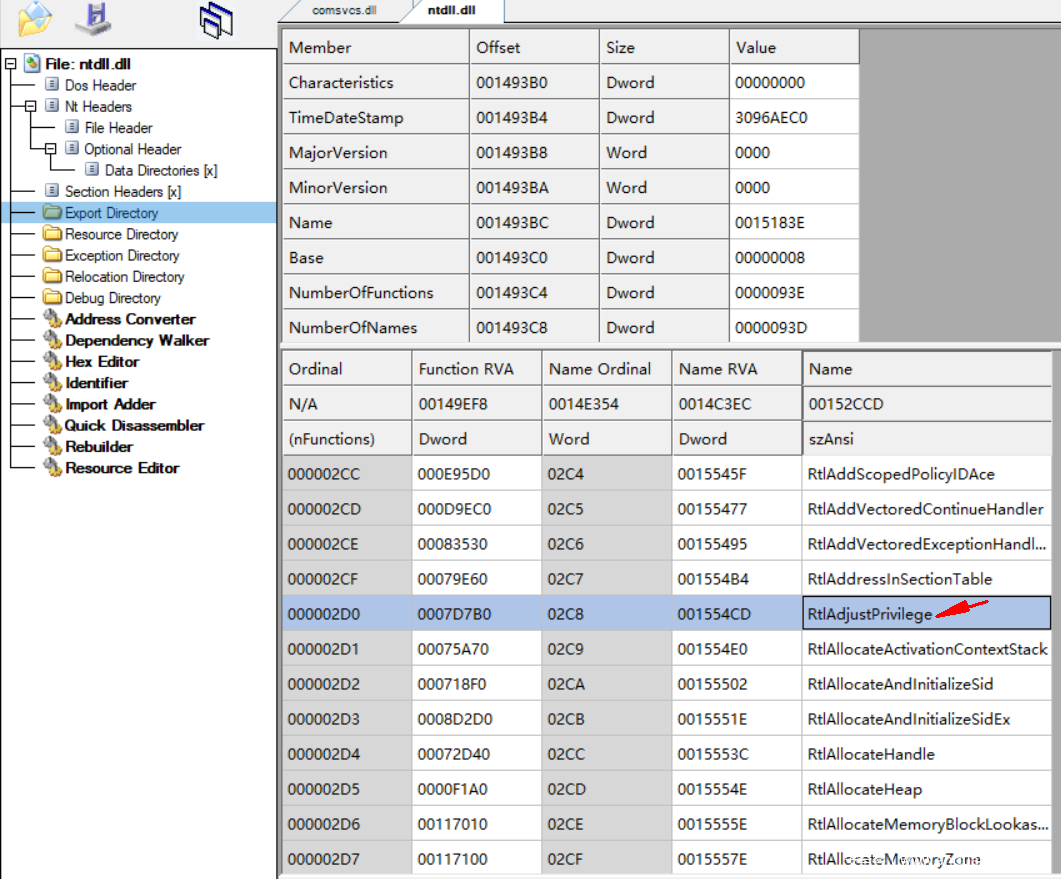Select the Export Directory folder icon
This screenshot has height=879, width=1061.
(x=52, y=212)
